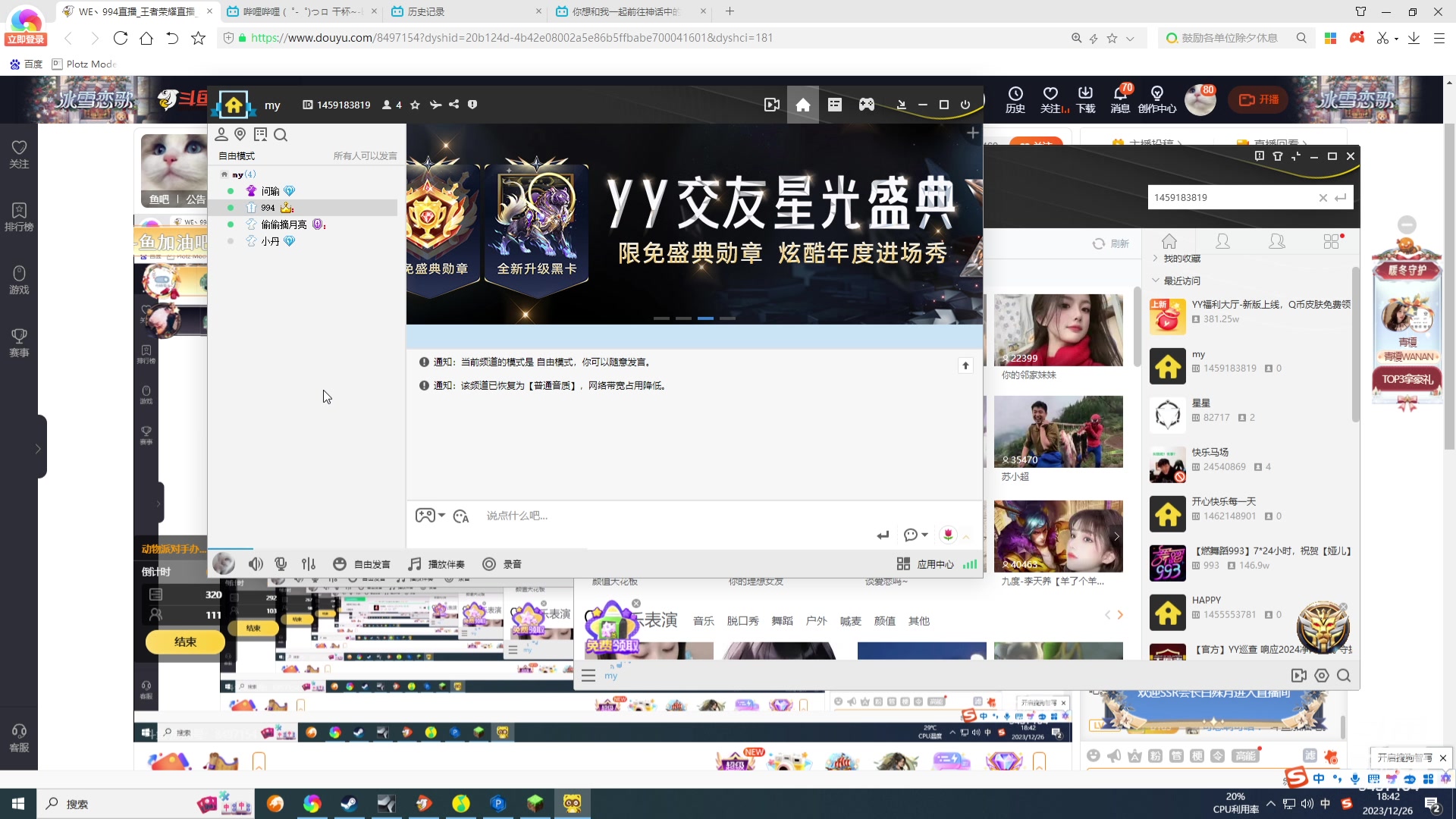Screen dimensions: 1456x819
Task: Collapse the 最近访问 recent visits section
Action: (x=1156, y=281)
